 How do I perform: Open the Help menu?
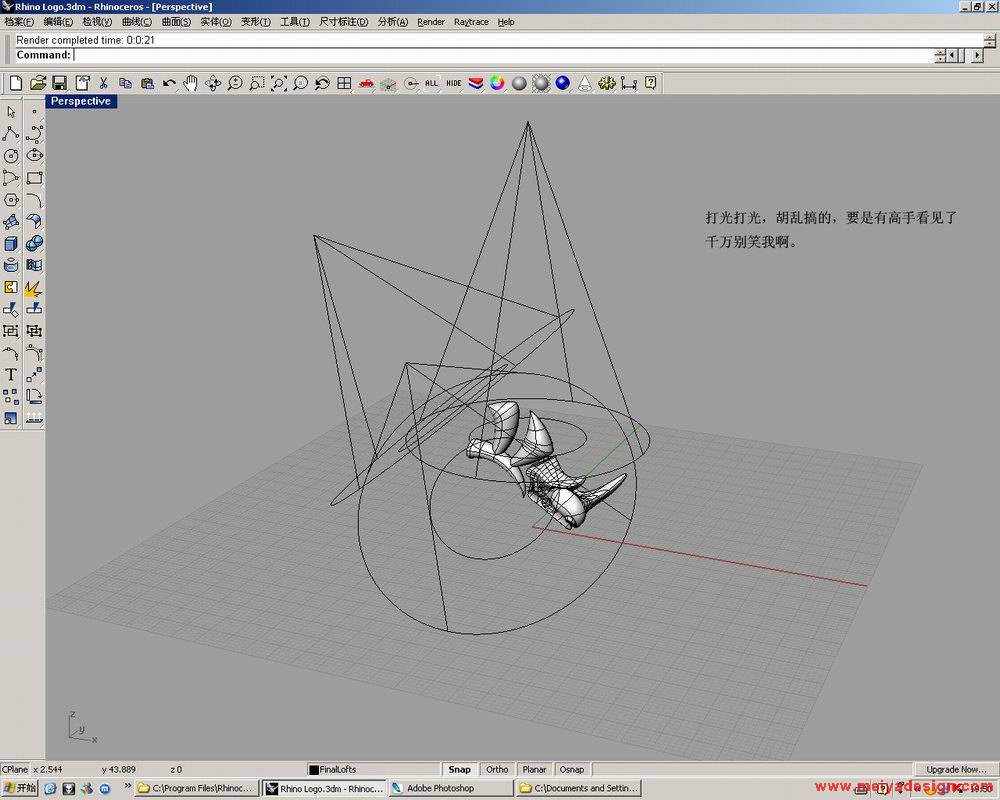(x=506, y=22)
